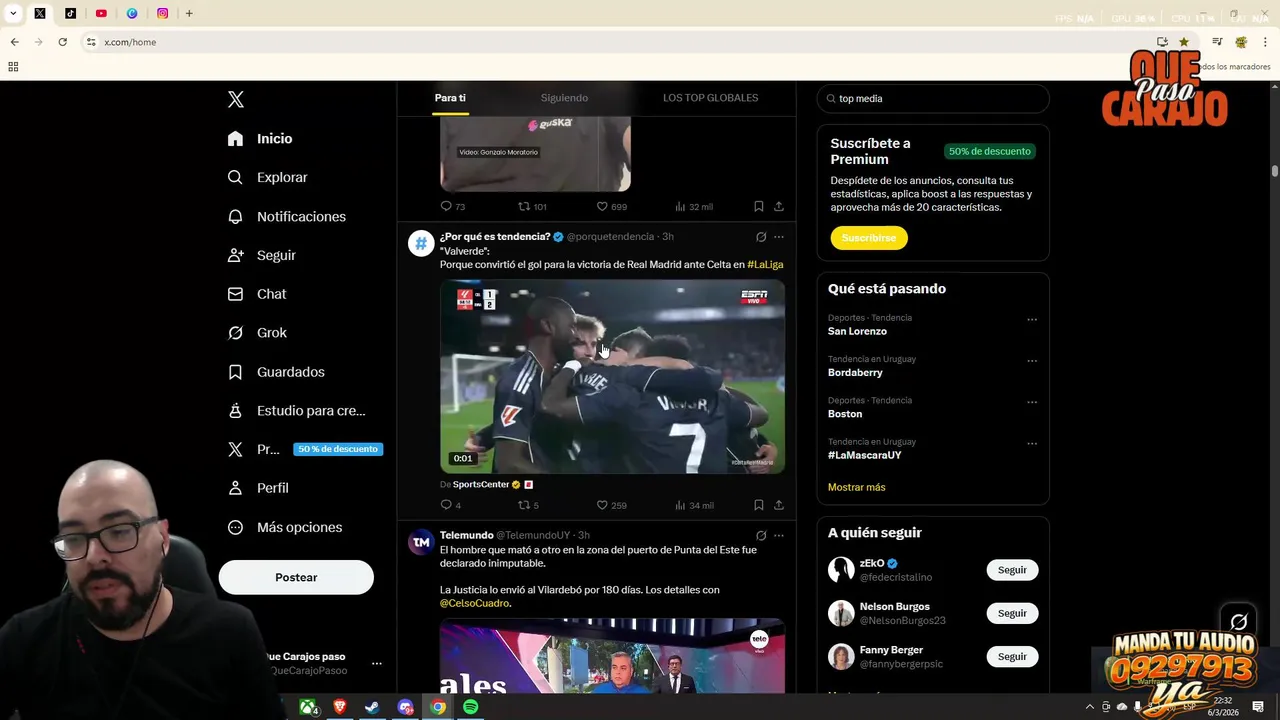
Task: Open #LaMascaraUY trend
Action: (865, 455)
